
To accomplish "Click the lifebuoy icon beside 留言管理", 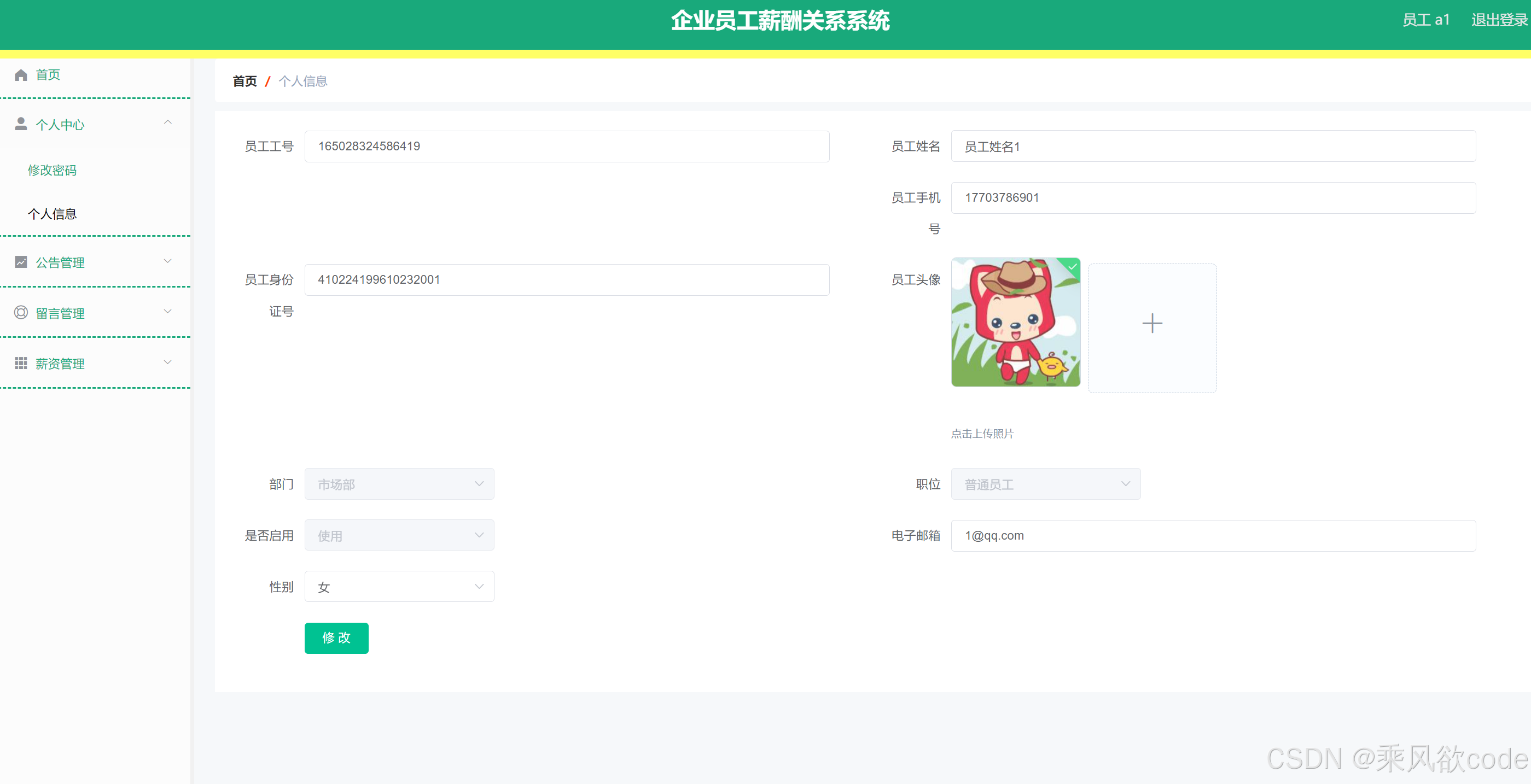I will tap(21, 312).
